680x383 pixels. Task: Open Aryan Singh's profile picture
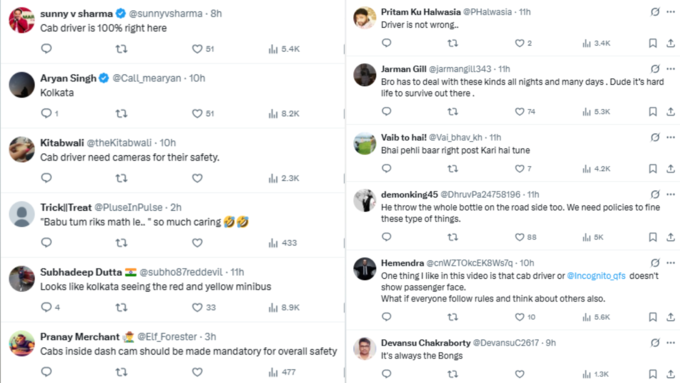(x=22, y=85)
